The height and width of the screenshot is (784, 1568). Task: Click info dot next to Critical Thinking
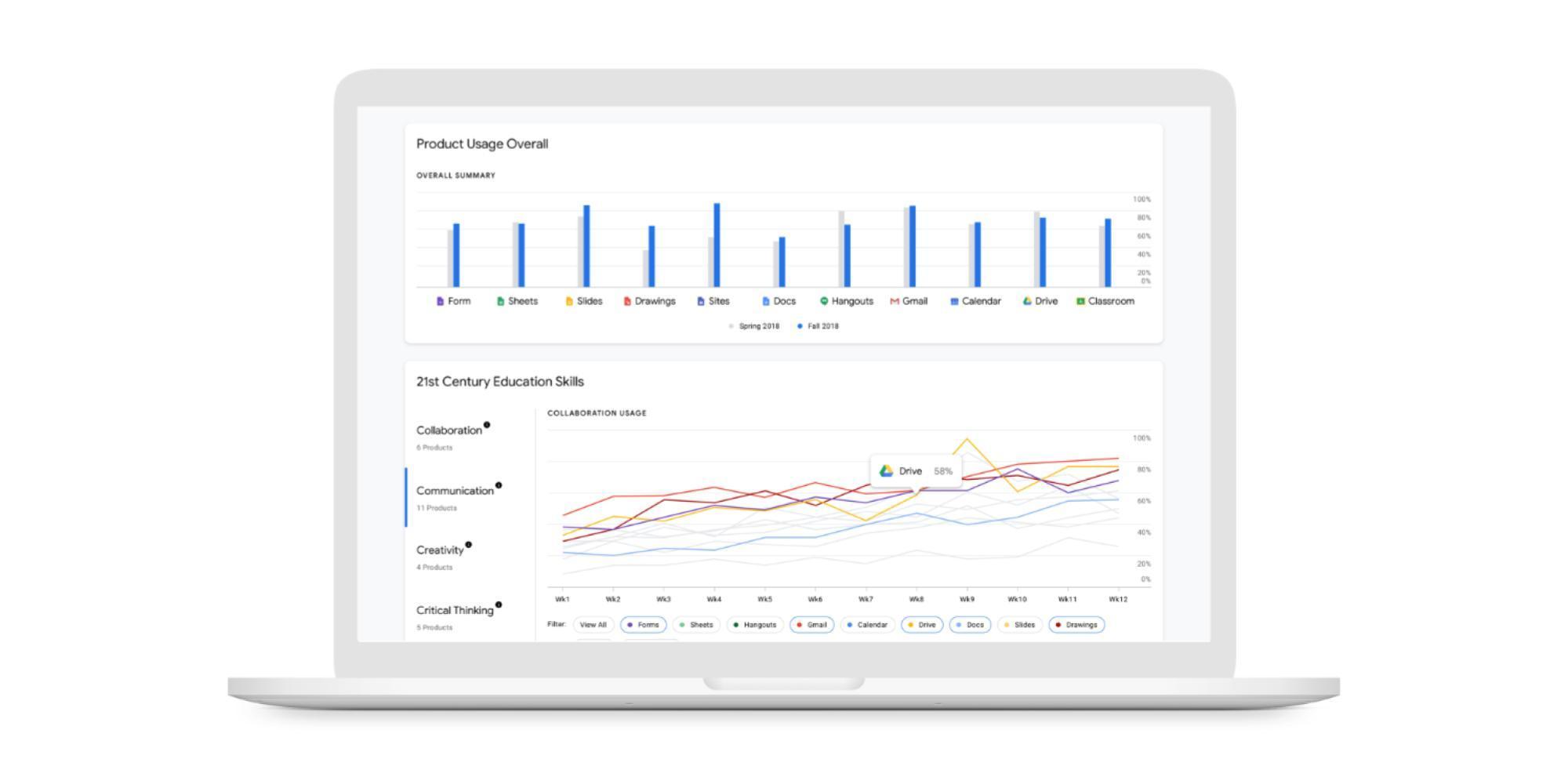pyautogui.click(x=499, y=604)
